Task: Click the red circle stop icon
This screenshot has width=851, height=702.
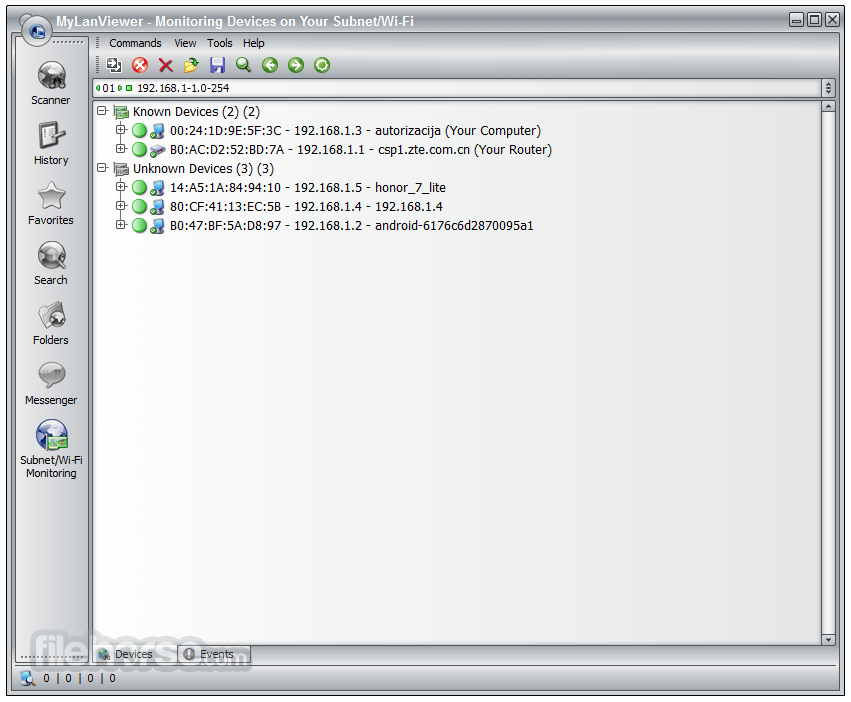Action: (140, 65)
